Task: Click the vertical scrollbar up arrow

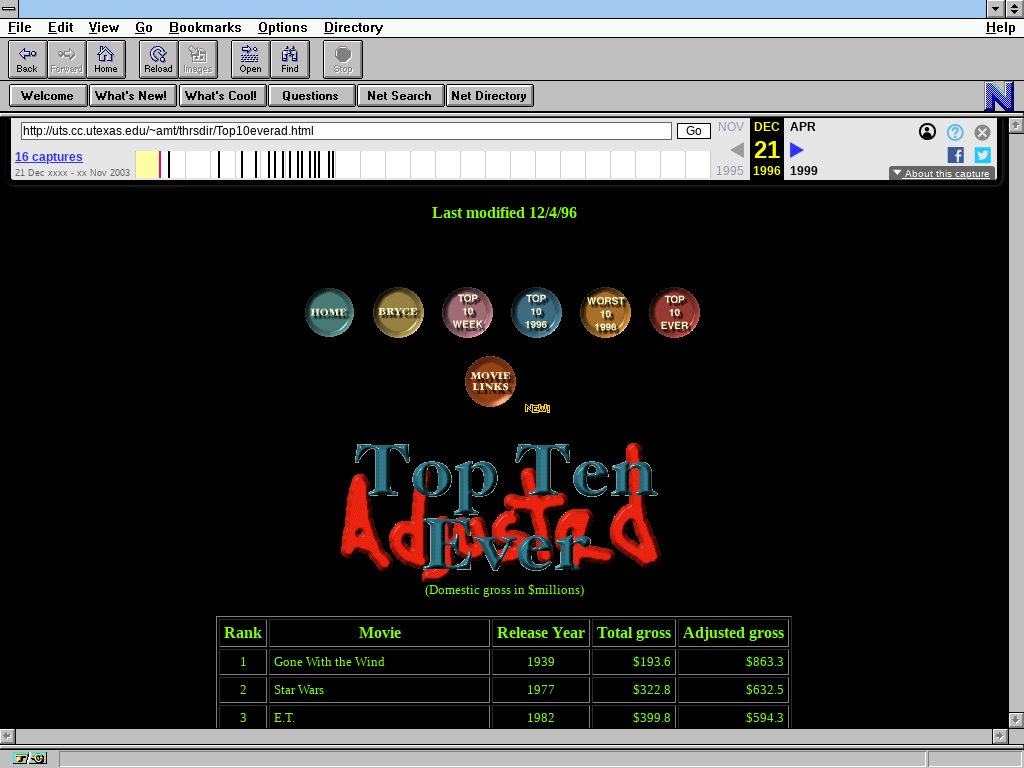Action: point(1016,126)
